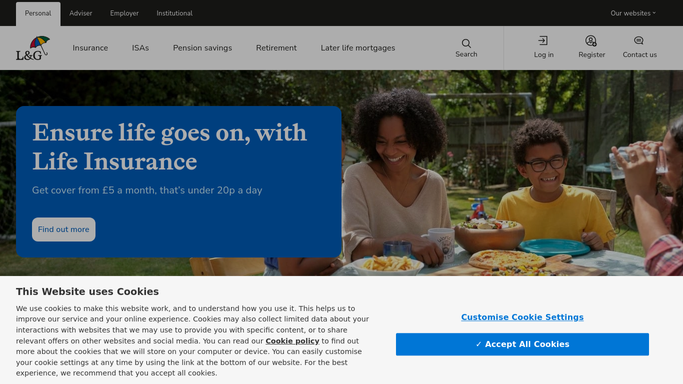Click the Life Insurance hero heading

pos(169,147)
